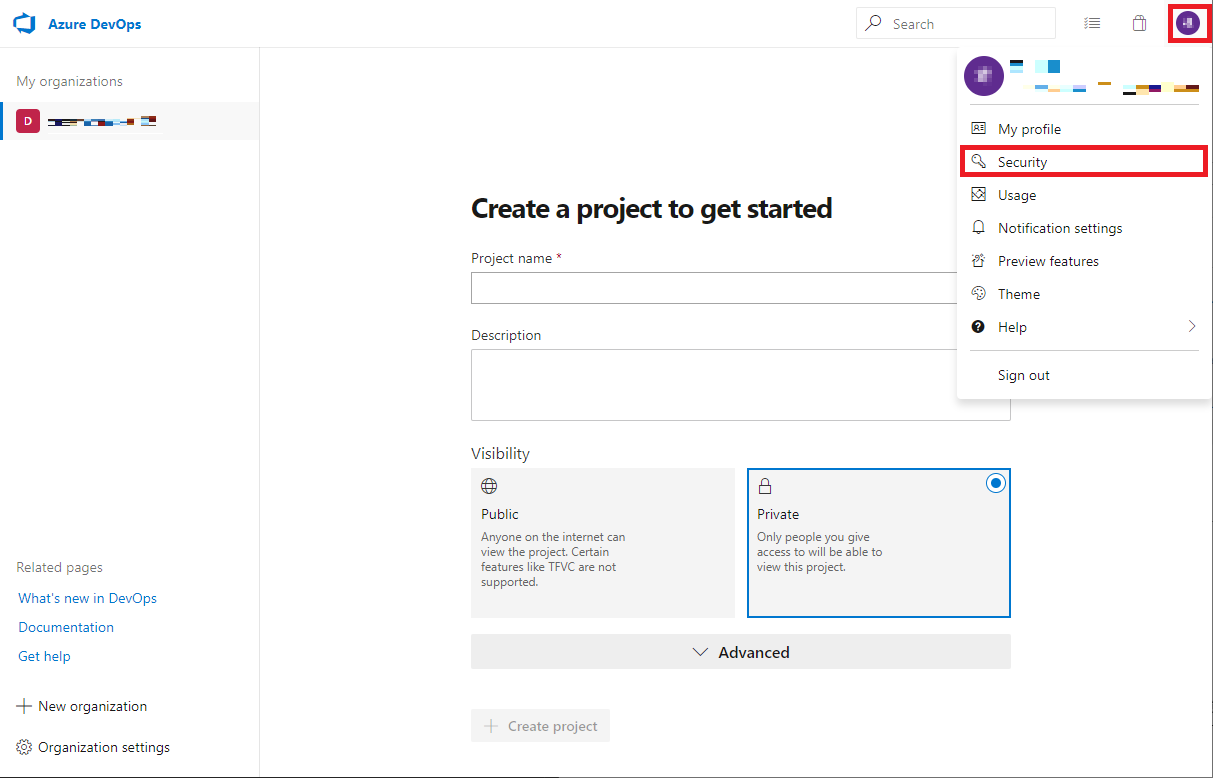Viewport: 1213px width, 778px height.
Task: Open What's new in DevOps link
Action: pos(87,598)
